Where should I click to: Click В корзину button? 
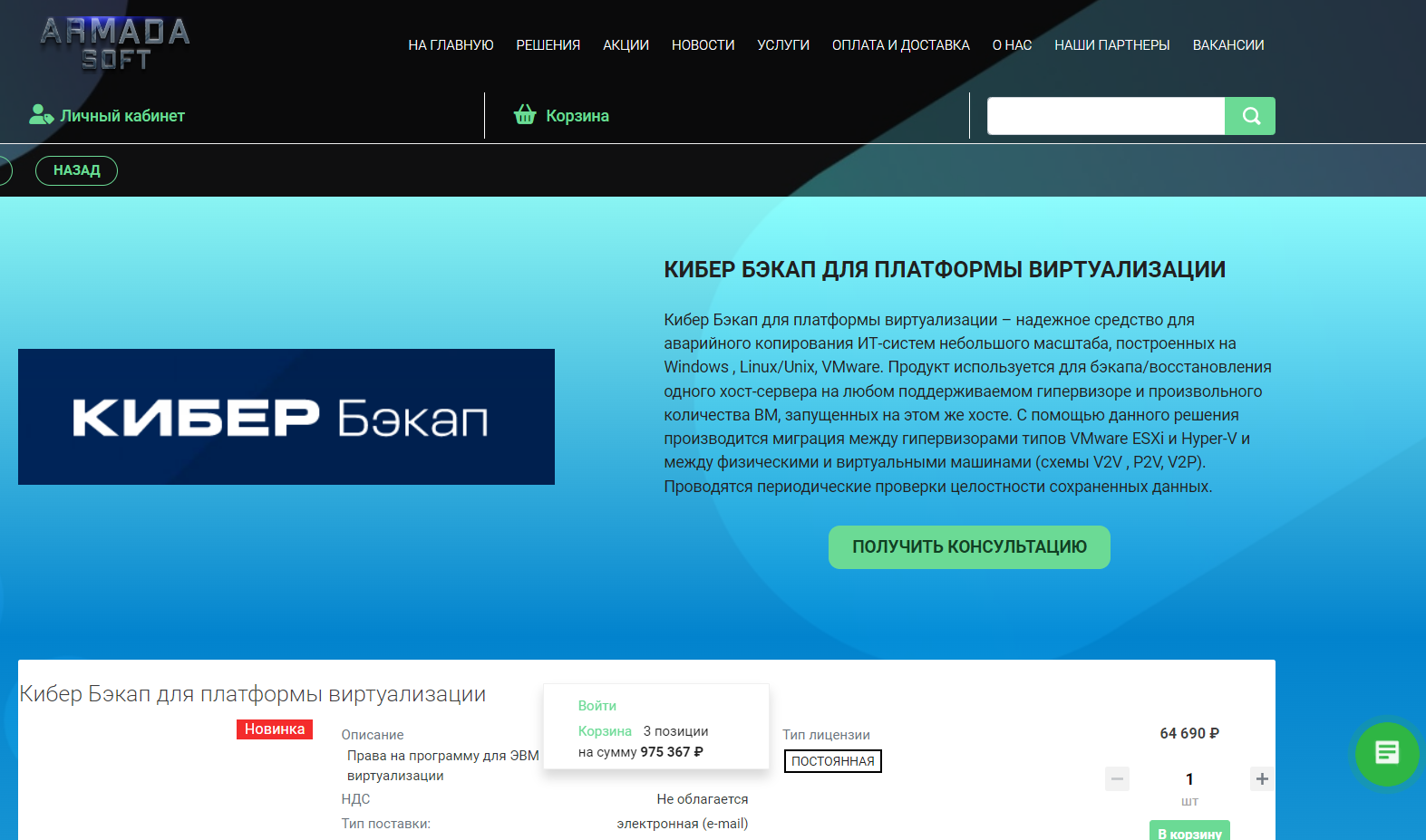click(x=1189, y=832)
